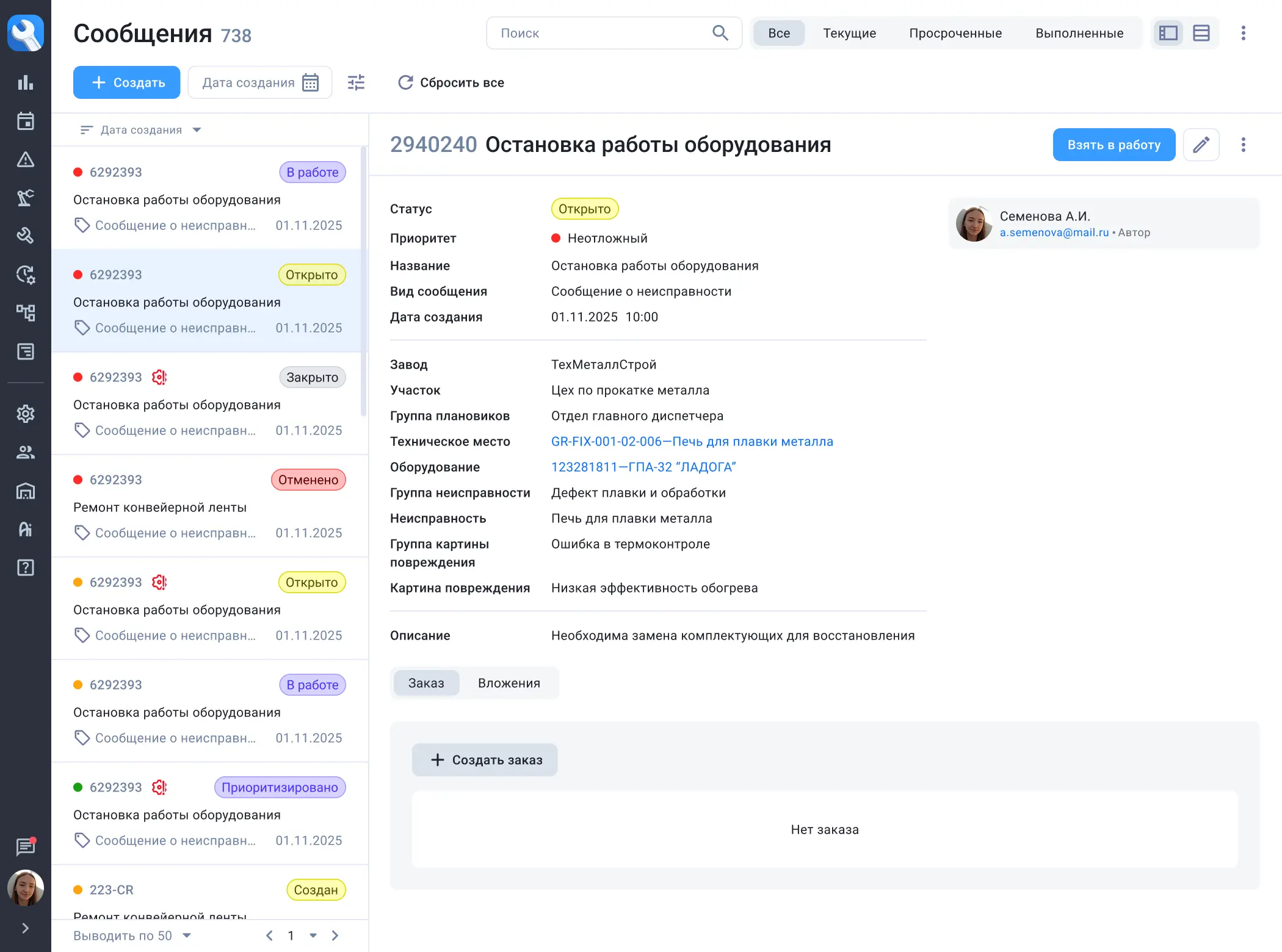Image resolution: width=1282 pixels, height=952 pixels.
Task: Open the GR-FIX-001-02-006 technical place link
Action: coord(692,441)
